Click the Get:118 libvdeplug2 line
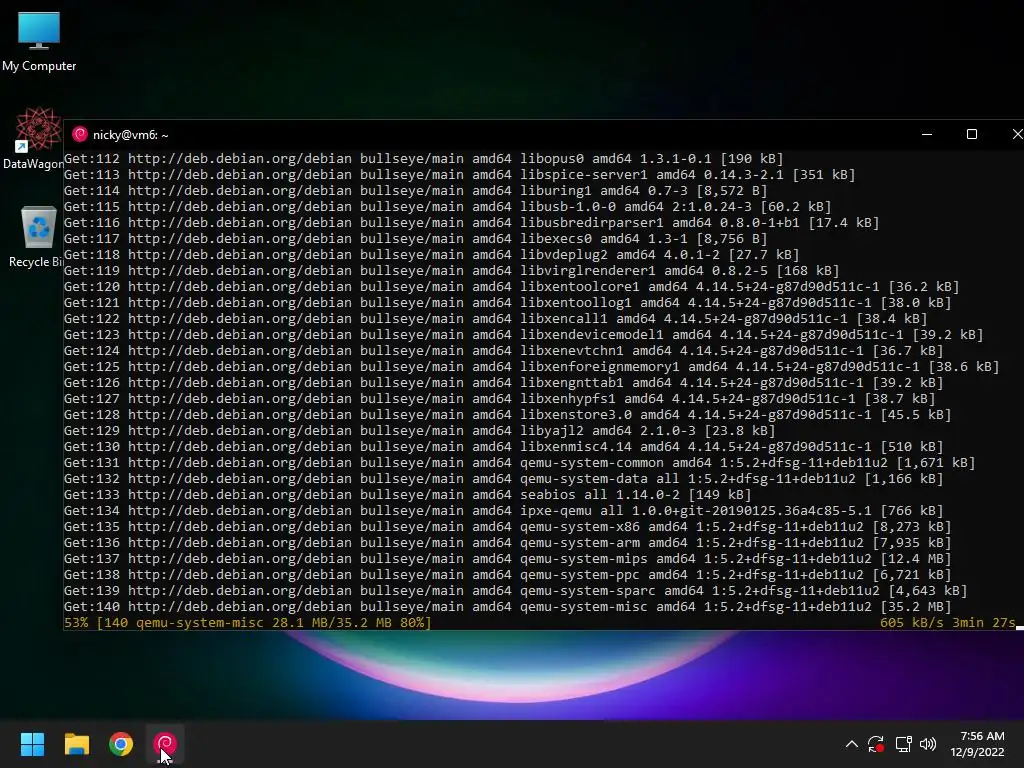Image resolution: width=1024 pixels, height=768 pixels. coord(431,255)
